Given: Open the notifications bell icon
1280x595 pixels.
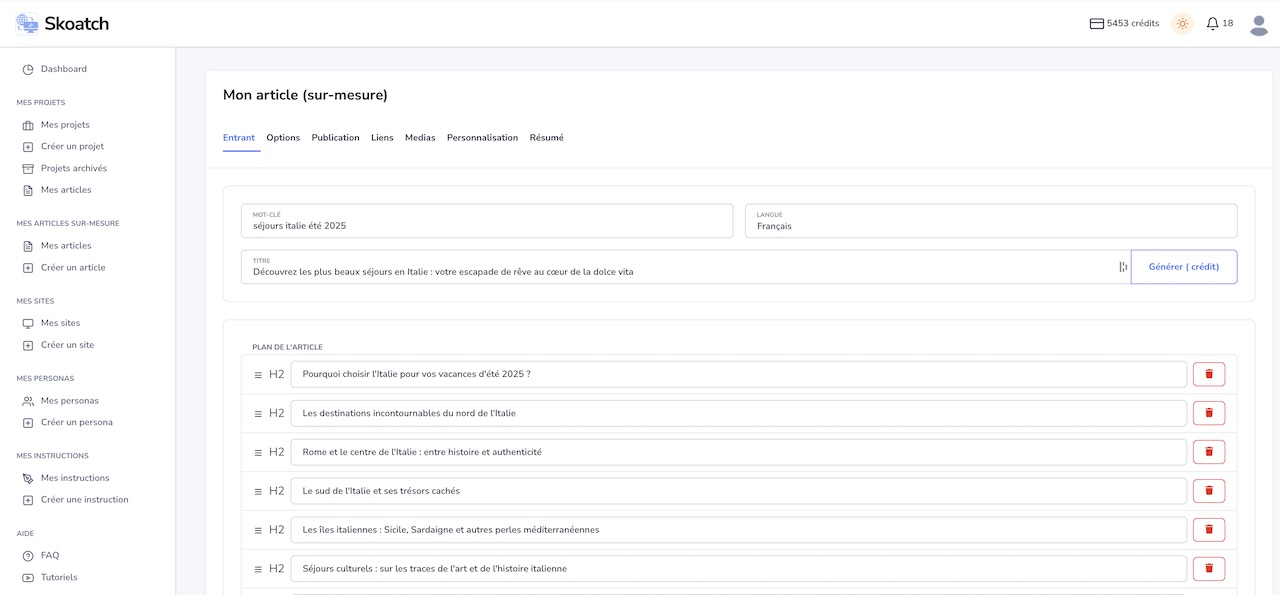Looking at the screenshot, I should 1213,23.
